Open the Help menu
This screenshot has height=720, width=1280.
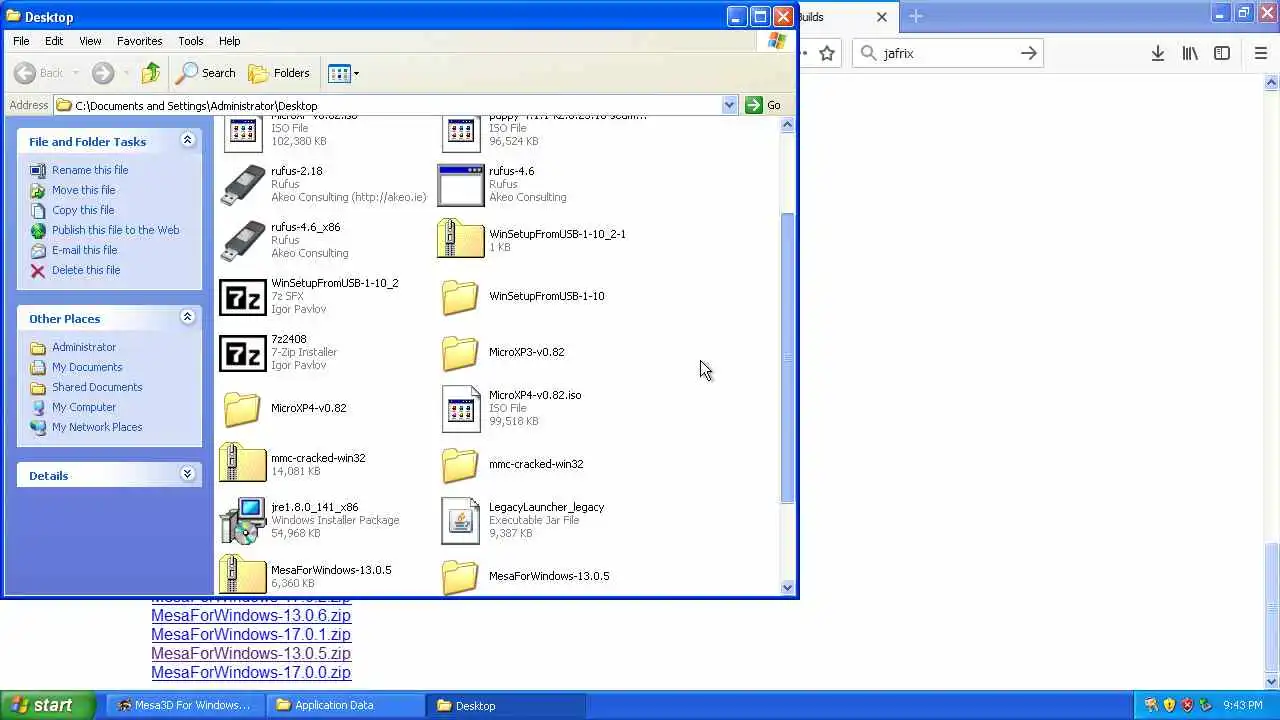(x=230, y=41)
